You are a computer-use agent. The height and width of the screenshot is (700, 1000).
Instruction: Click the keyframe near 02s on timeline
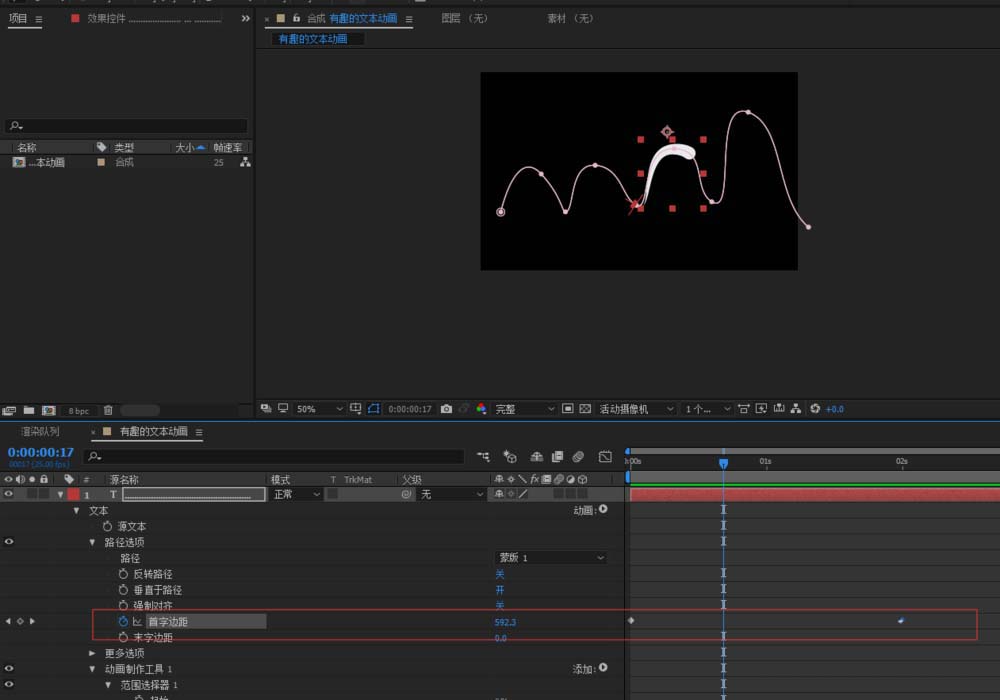coord(901,621)
